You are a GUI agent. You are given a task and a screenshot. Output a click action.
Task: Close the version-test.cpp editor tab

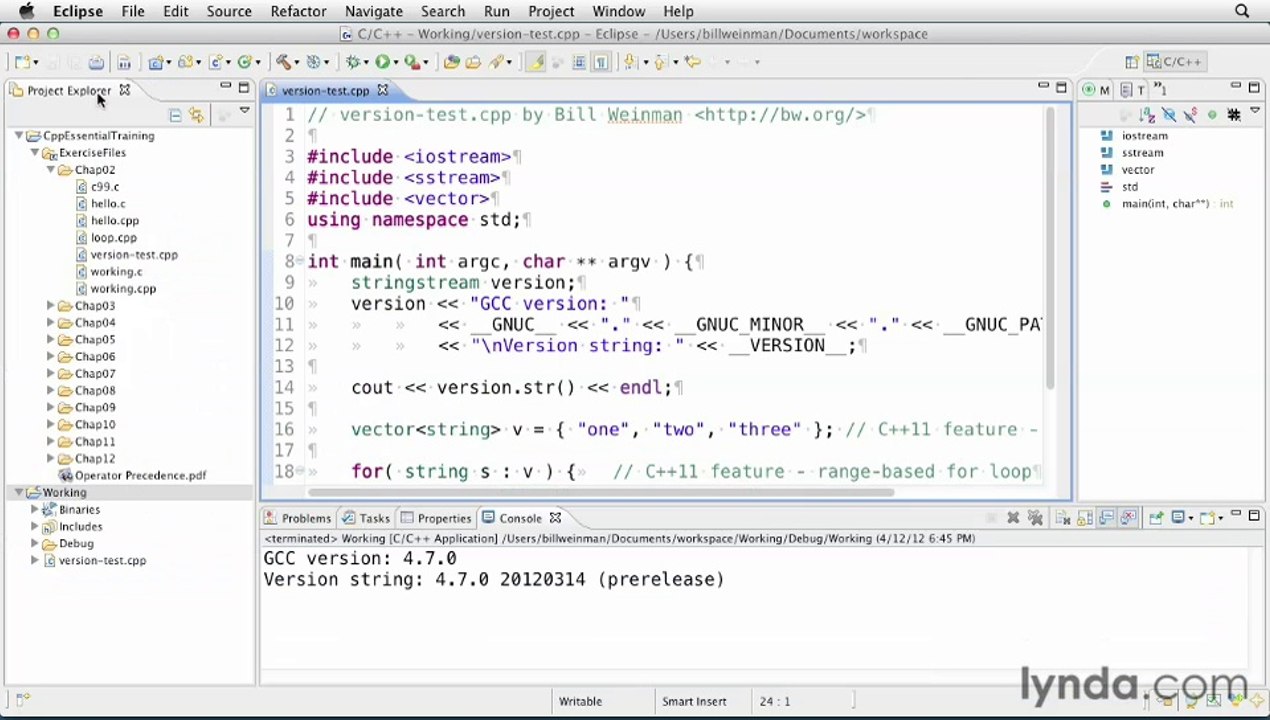pyautogui.click(x=383, y=90)
